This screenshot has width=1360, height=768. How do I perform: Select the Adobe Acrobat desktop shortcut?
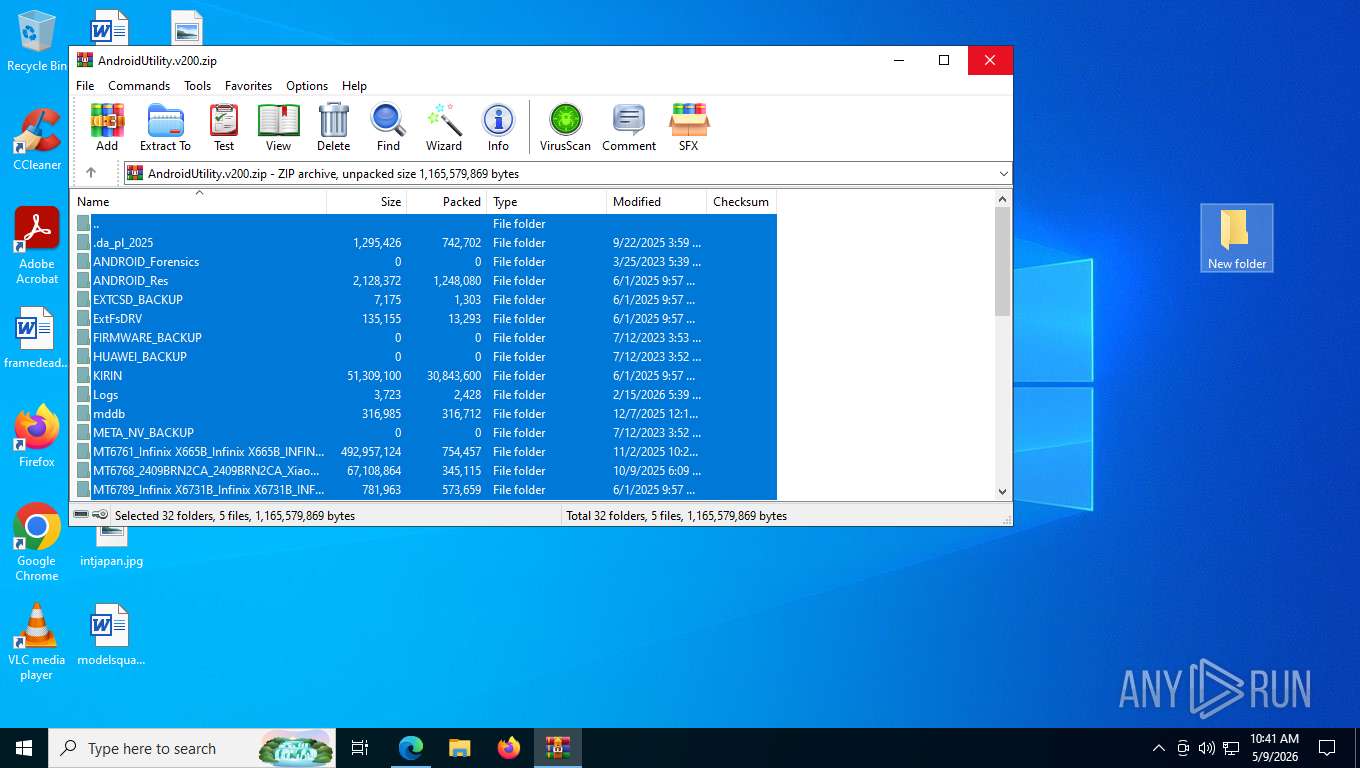(37, 246)
